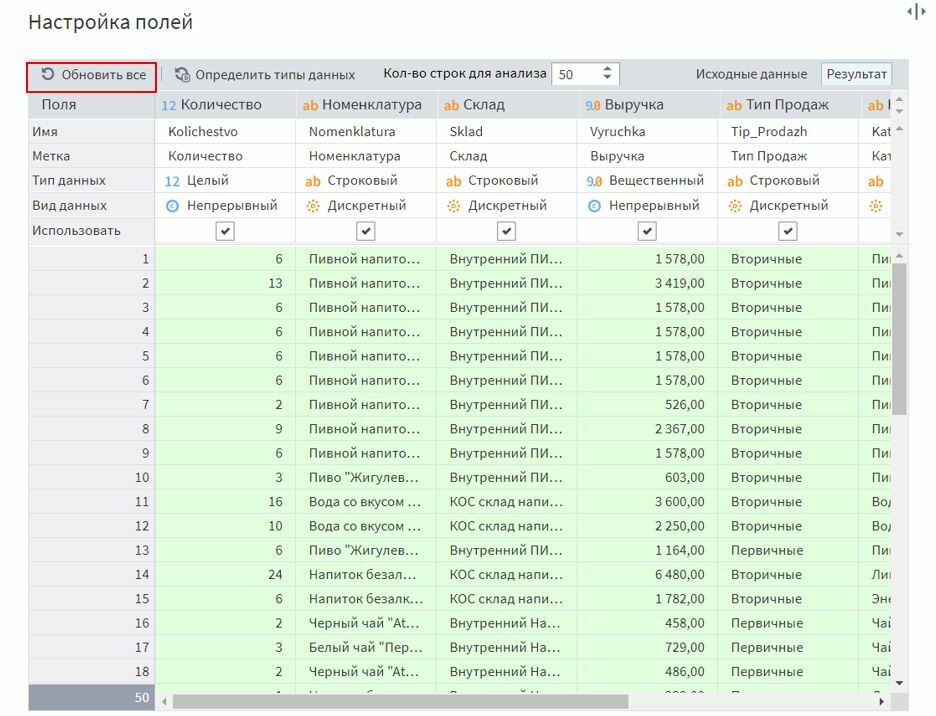Click real type icon in Выручка header

[x=593, y=106]
